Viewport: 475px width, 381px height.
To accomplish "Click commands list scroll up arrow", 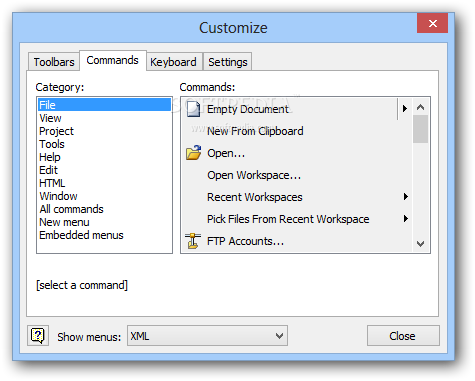I will coord(420,107).
